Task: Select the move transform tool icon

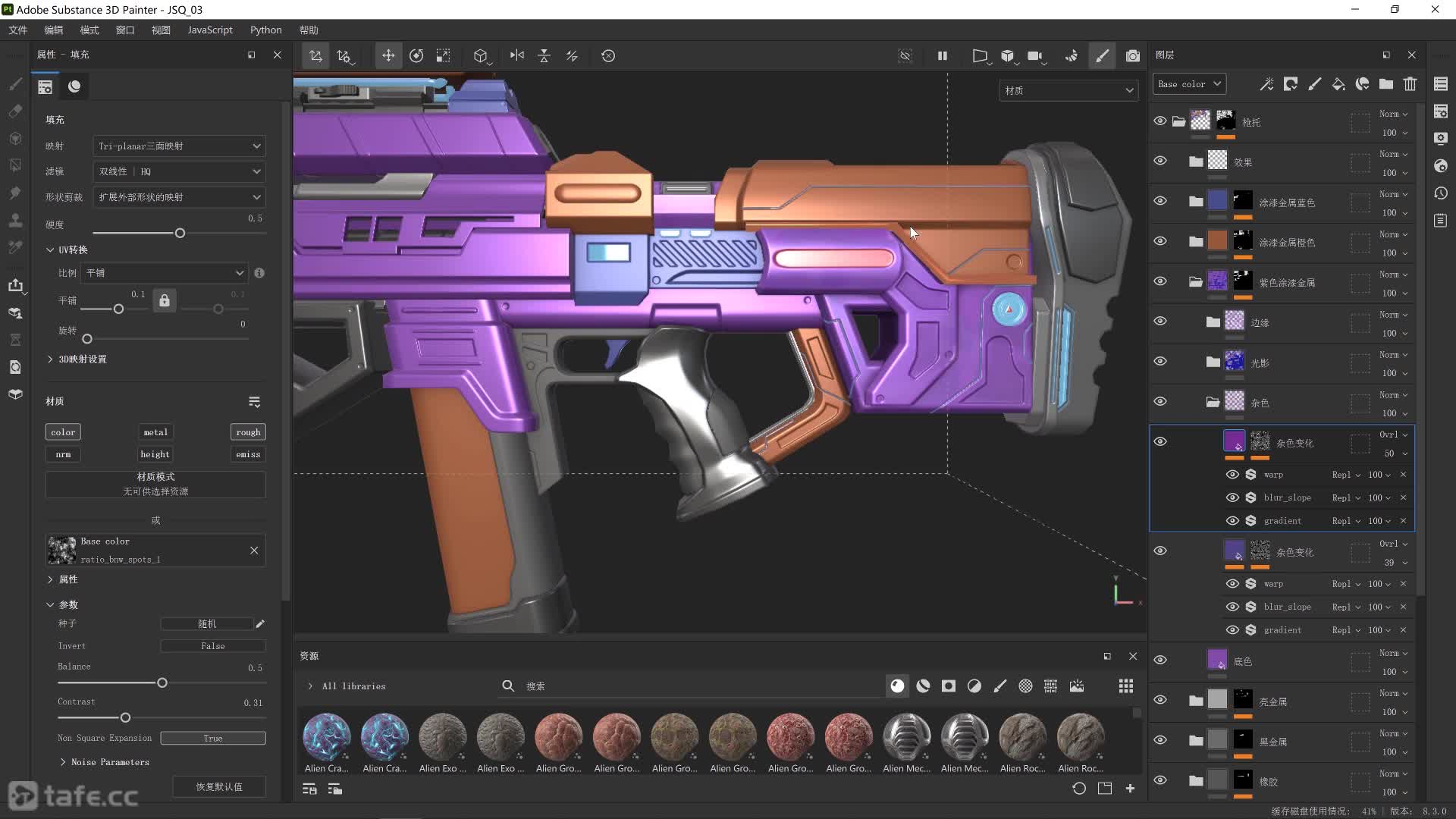Action: [388, 55]
